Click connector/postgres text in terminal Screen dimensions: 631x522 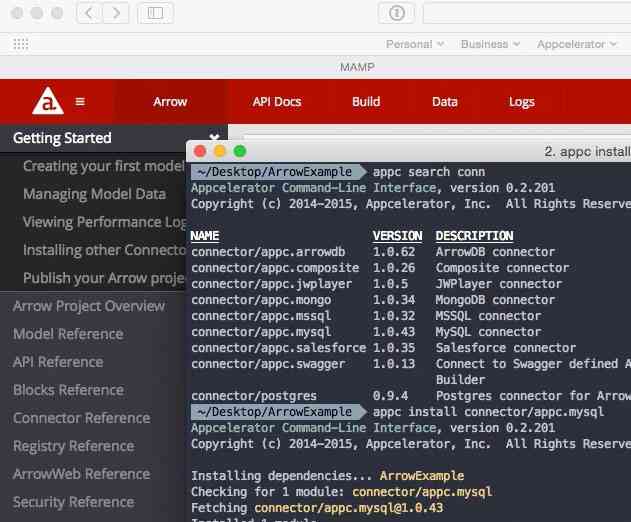pos(254,396)
